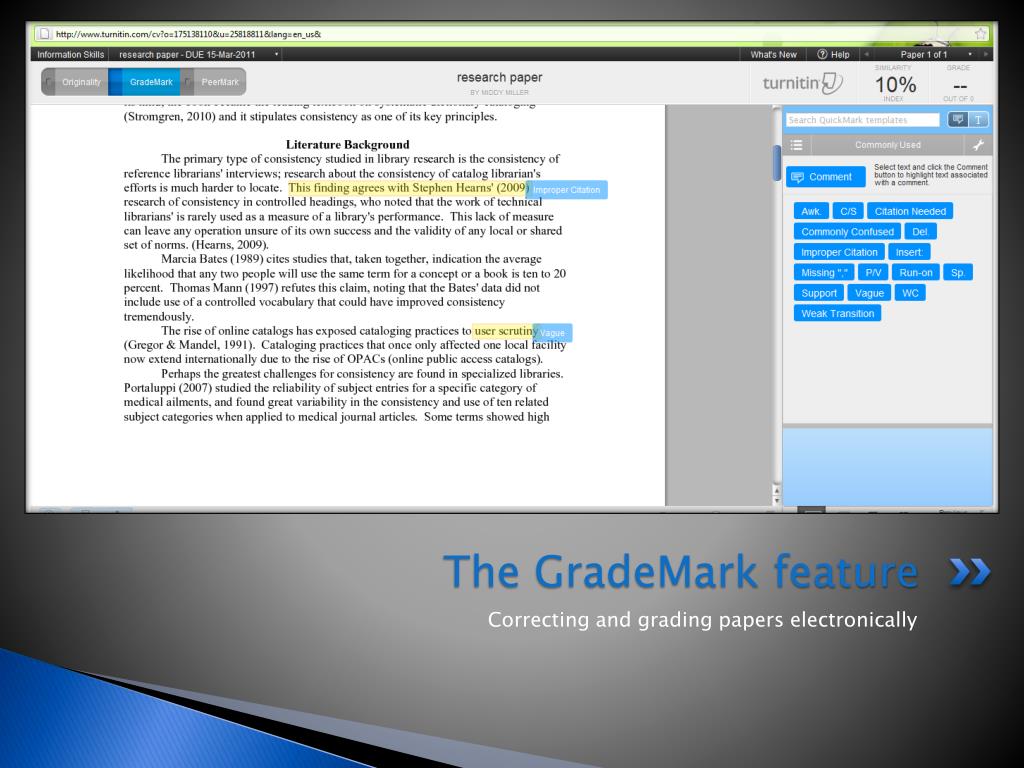Screen dimensions: 1024x768
Task: Switch to the PeerMark view
Action: pyautogui.click(x=214, y=82)
